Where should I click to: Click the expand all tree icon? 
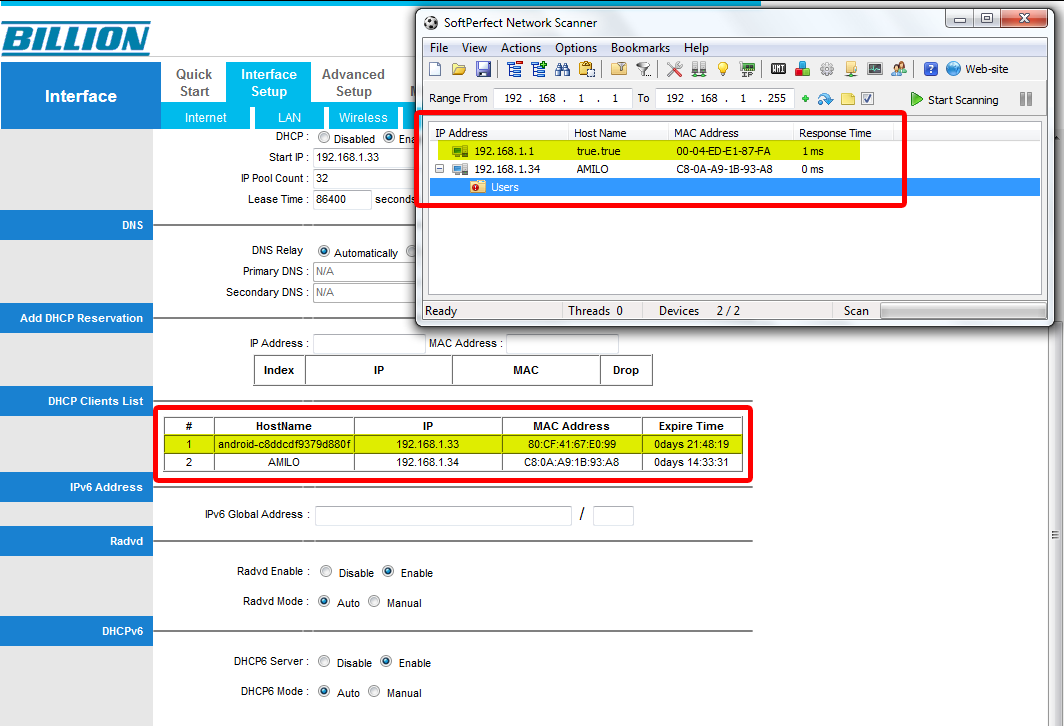click(x=539, y=69)
